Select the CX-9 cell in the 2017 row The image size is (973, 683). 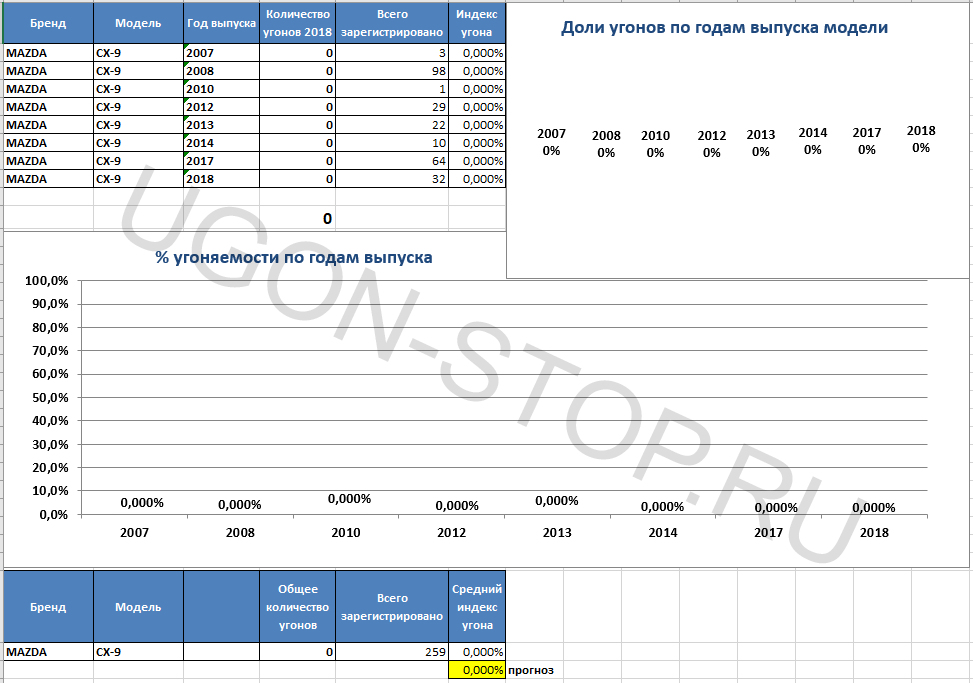pos(138,161)
